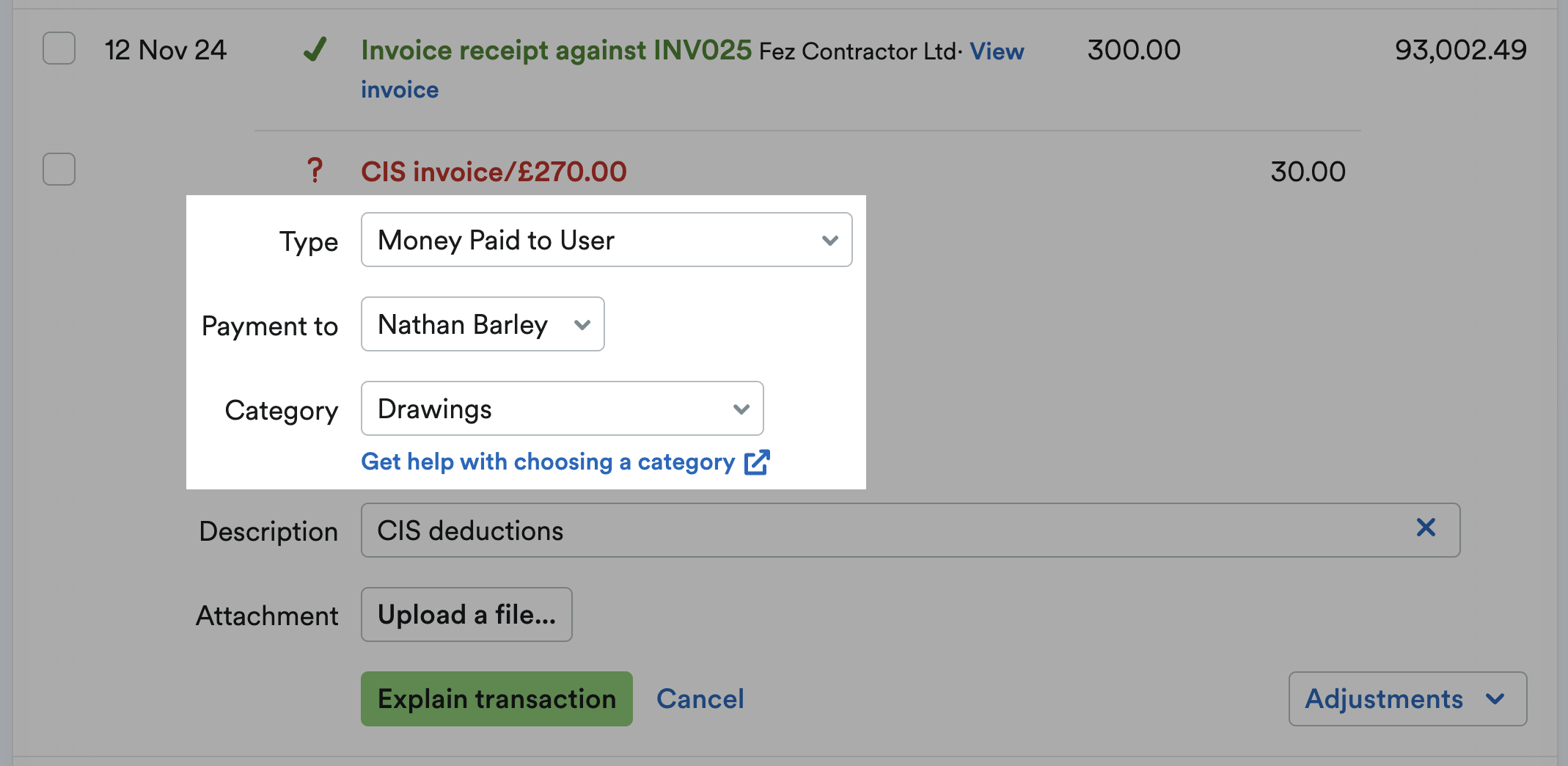This screenshot has width=1568, height=766.
Task: Click the 30.00 amount value
Action: pyautogui.click(x=1308, y=172)
